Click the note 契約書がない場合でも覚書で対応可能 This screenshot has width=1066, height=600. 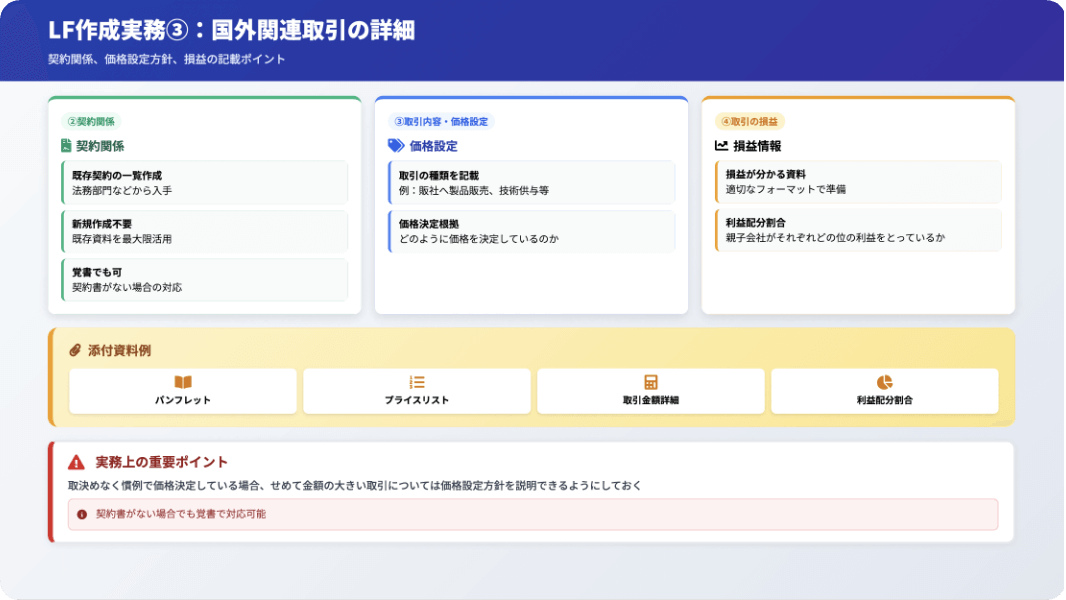point(181,514)
